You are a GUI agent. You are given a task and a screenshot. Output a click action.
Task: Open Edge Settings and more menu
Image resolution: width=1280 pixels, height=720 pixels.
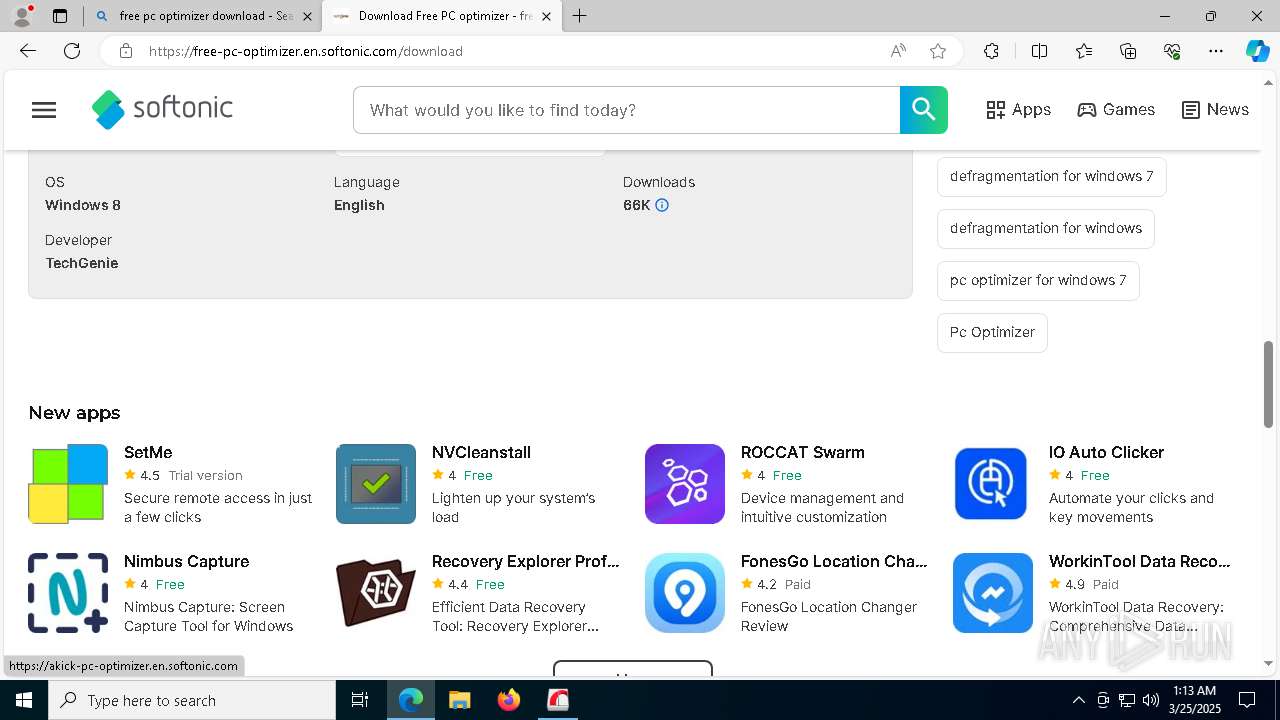coord(1216,51)
